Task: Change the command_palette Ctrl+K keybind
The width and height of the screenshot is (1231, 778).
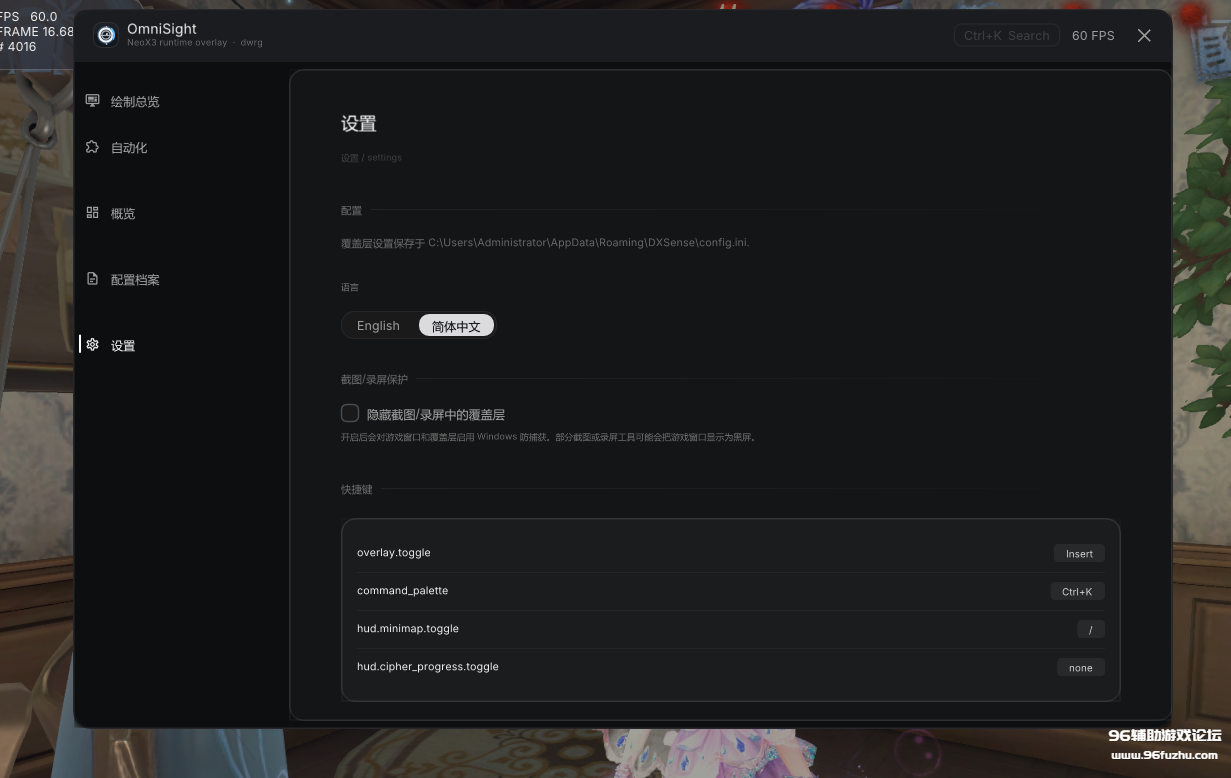Action: coord(1077,591)
